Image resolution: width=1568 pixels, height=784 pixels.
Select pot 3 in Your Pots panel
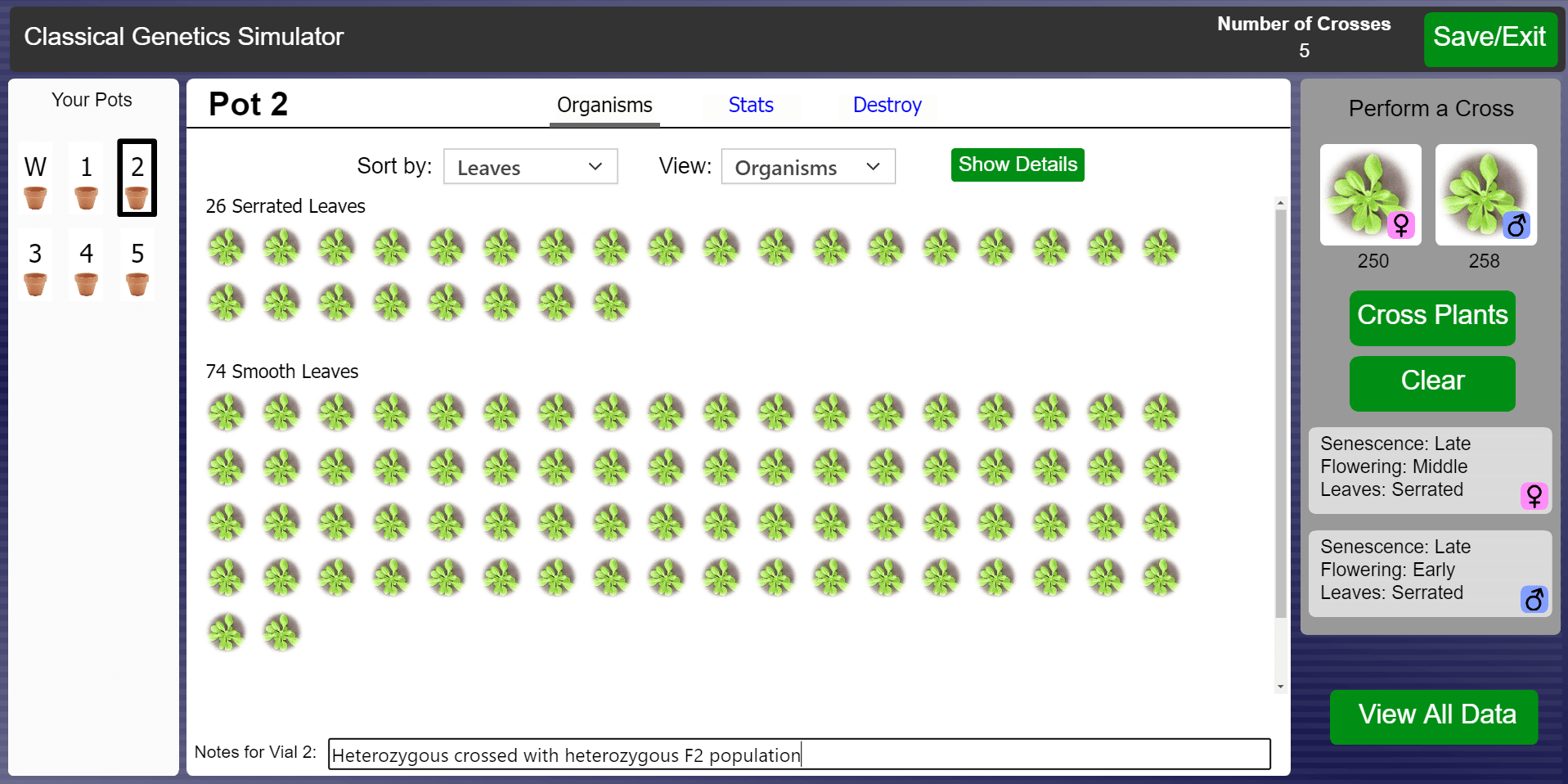34,266
